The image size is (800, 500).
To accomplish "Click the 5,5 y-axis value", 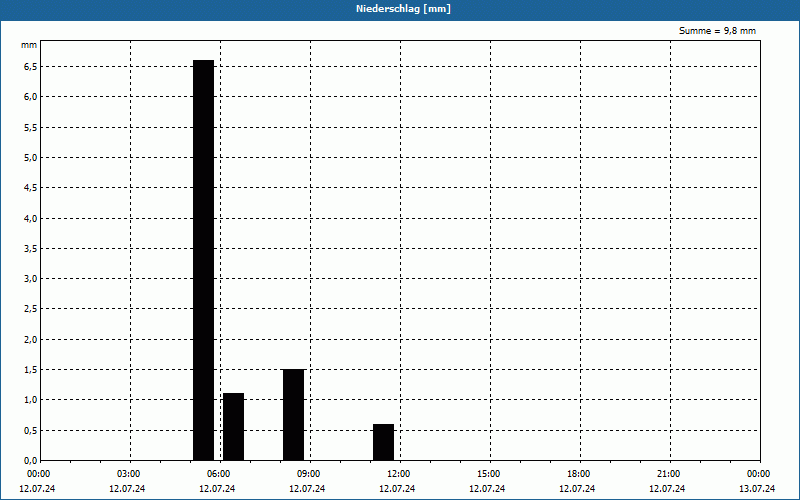I will pos(31,128).
